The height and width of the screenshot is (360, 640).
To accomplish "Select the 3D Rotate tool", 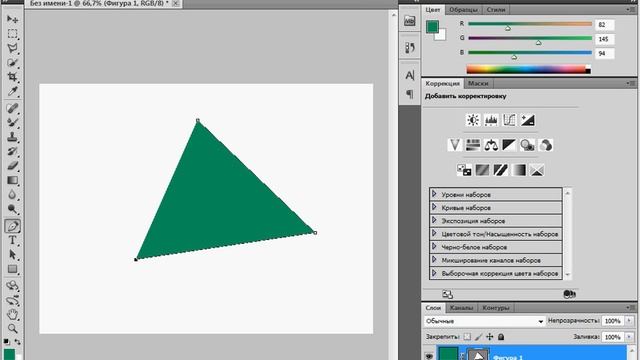I will (12, 286).
